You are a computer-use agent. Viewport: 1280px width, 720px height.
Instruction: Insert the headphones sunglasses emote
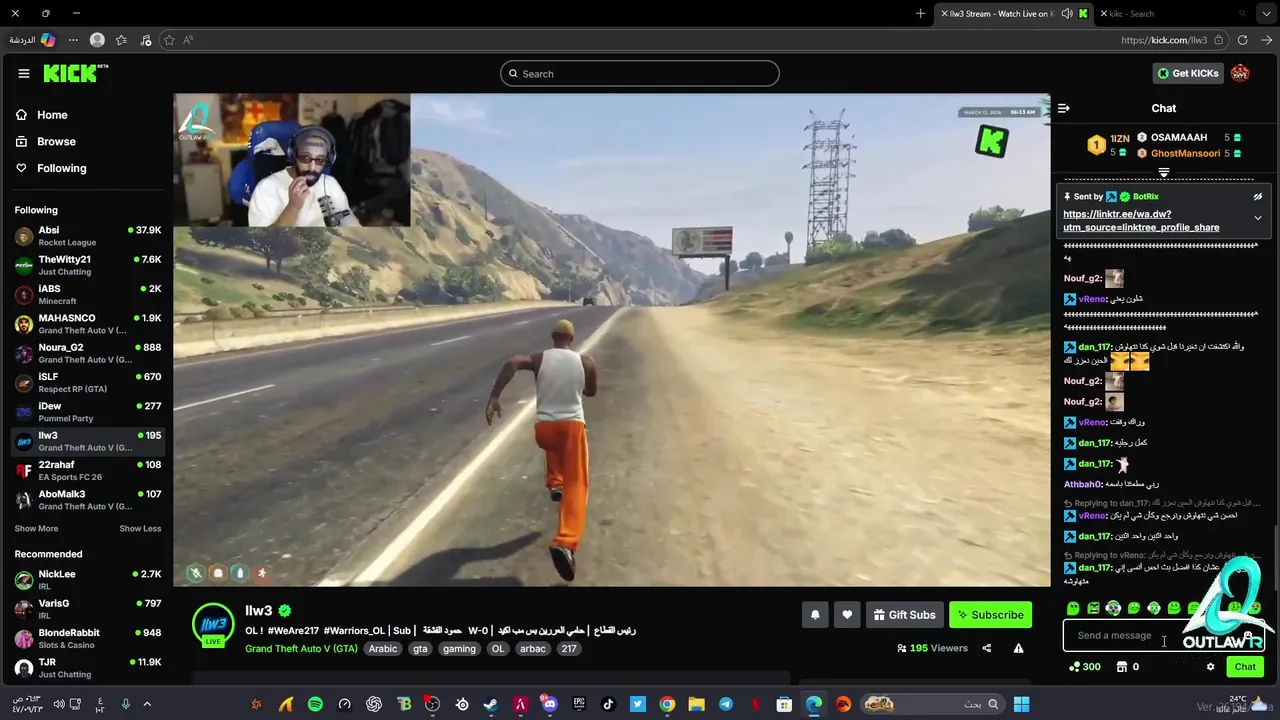point(1113,608)
